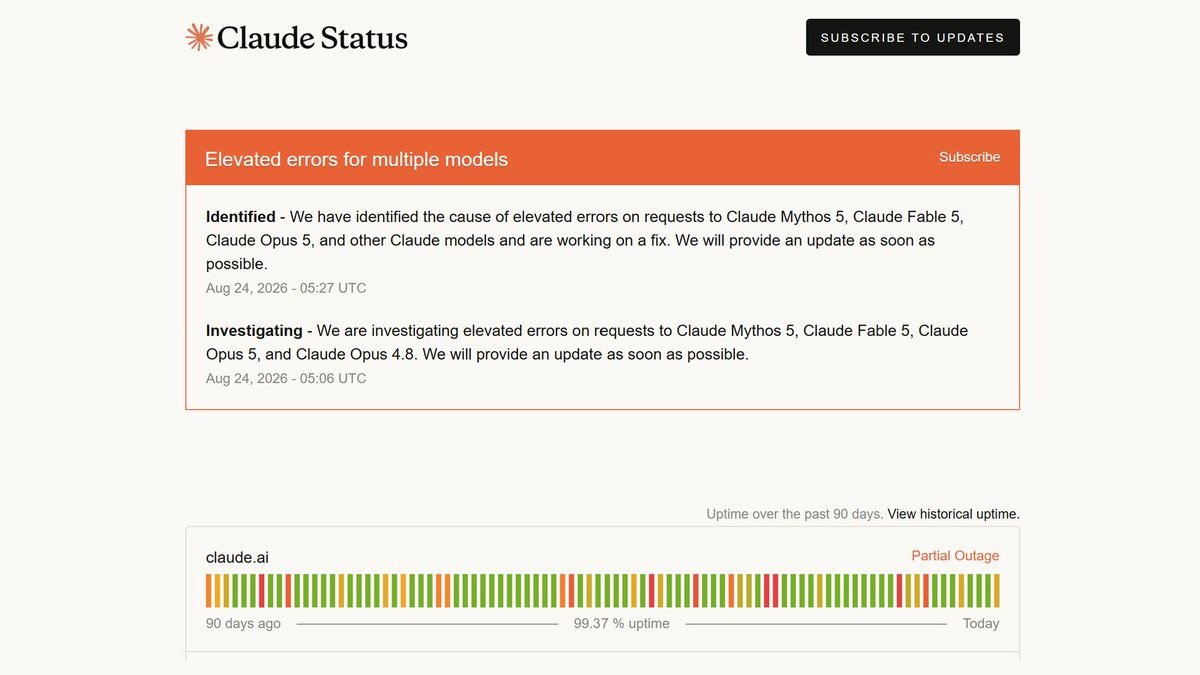Select timestamp Aug 24, 2026 - 05:06 UTC
Viewport: 1200px width, 675px height.
pos(286,378)
